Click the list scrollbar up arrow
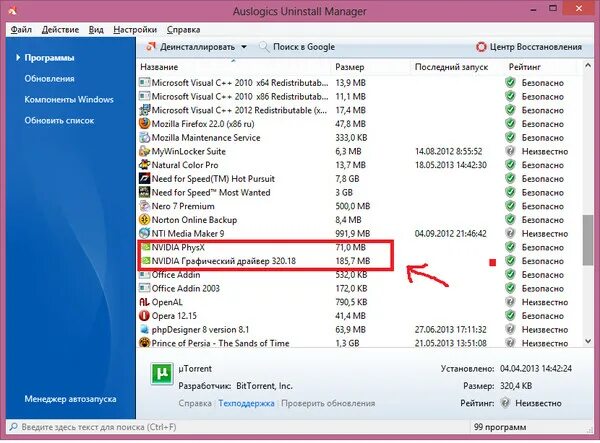Screen dimensions: 600x443 pyautogui.click(x=588, y=66)
